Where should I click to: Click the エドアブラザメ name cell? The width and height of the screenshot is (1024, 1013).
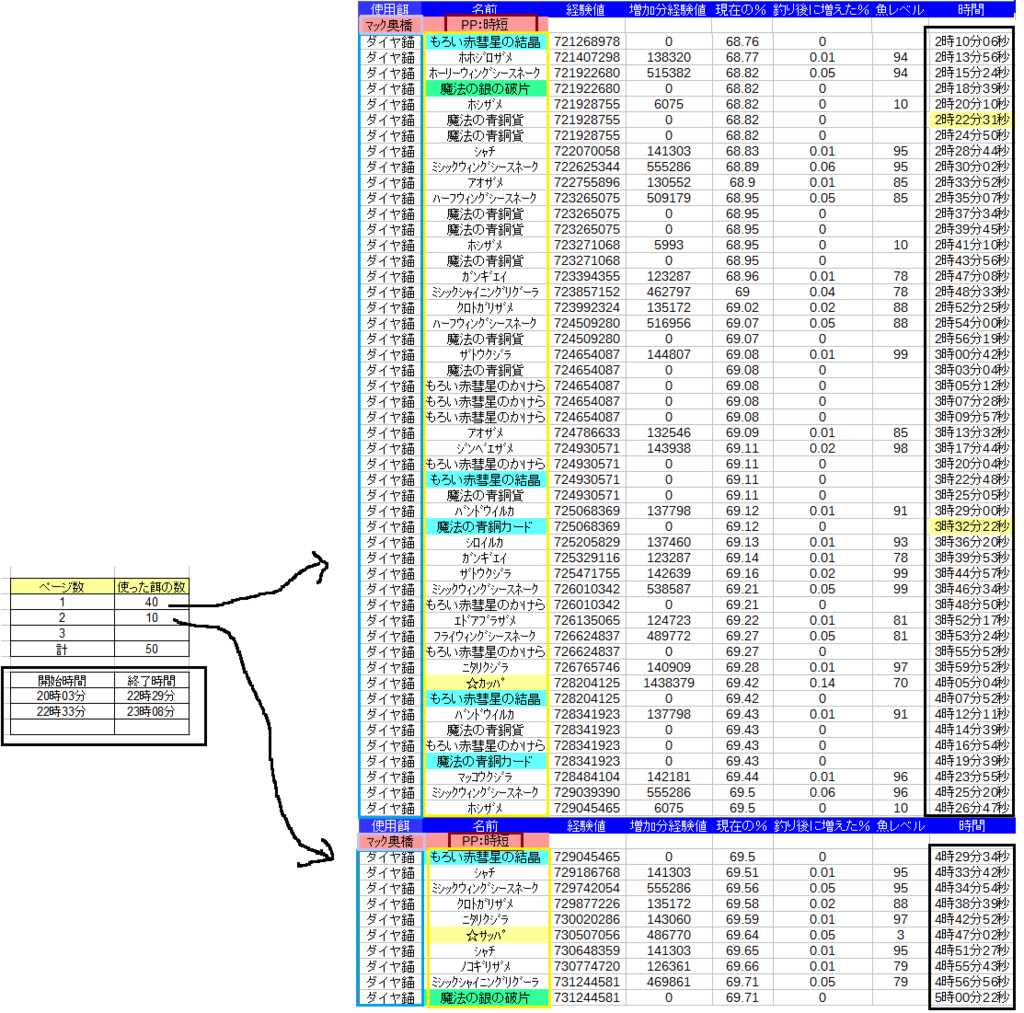pos(485,620)
